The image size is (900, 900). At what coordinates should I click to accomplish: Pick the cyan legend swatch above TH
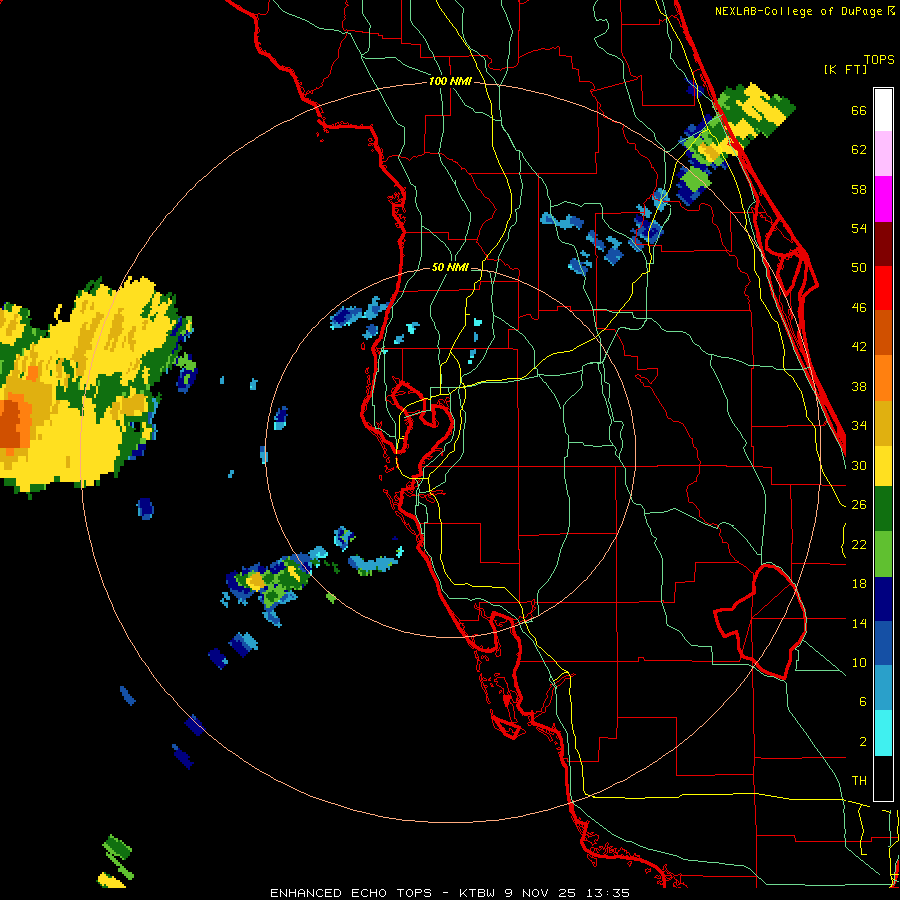883,734
